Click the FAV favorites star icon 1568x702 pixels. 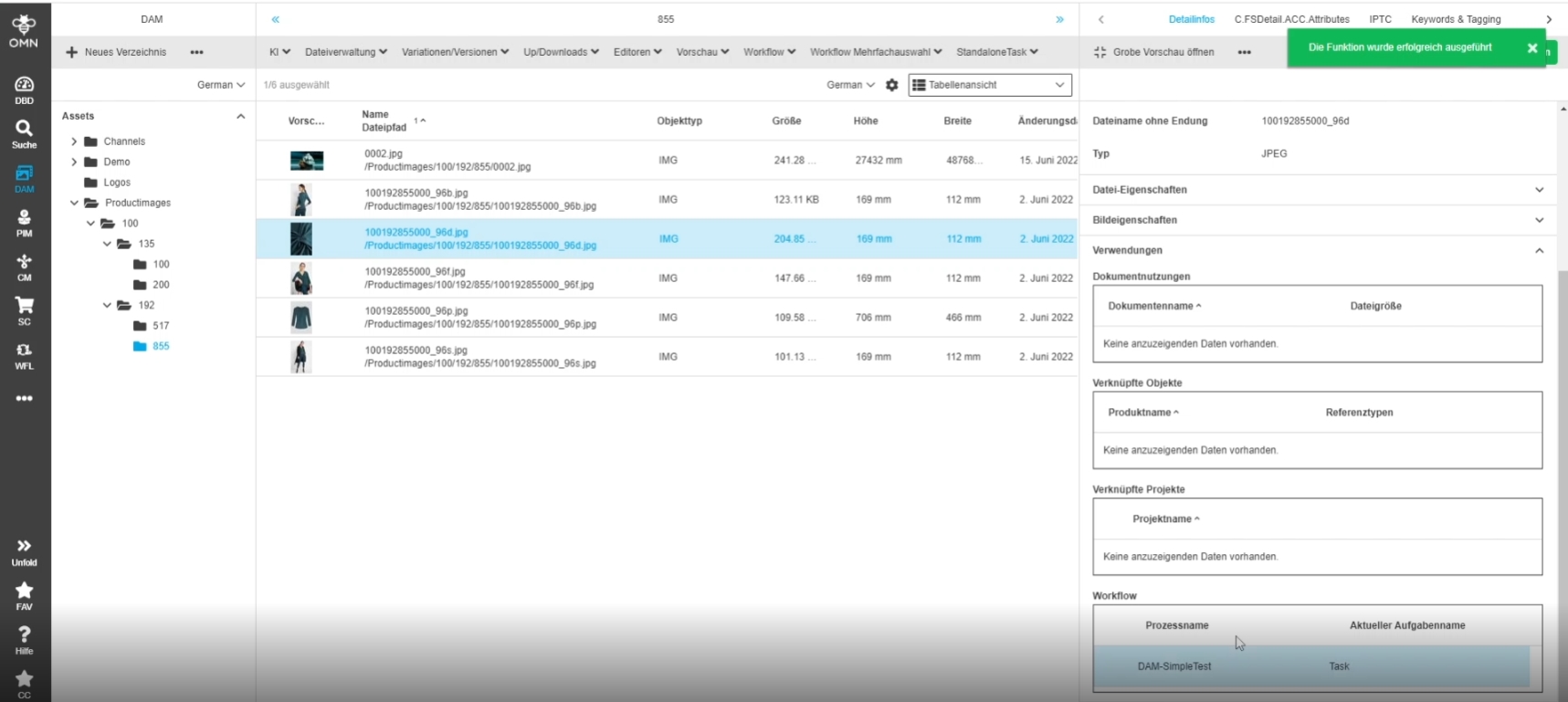point(25,596)
